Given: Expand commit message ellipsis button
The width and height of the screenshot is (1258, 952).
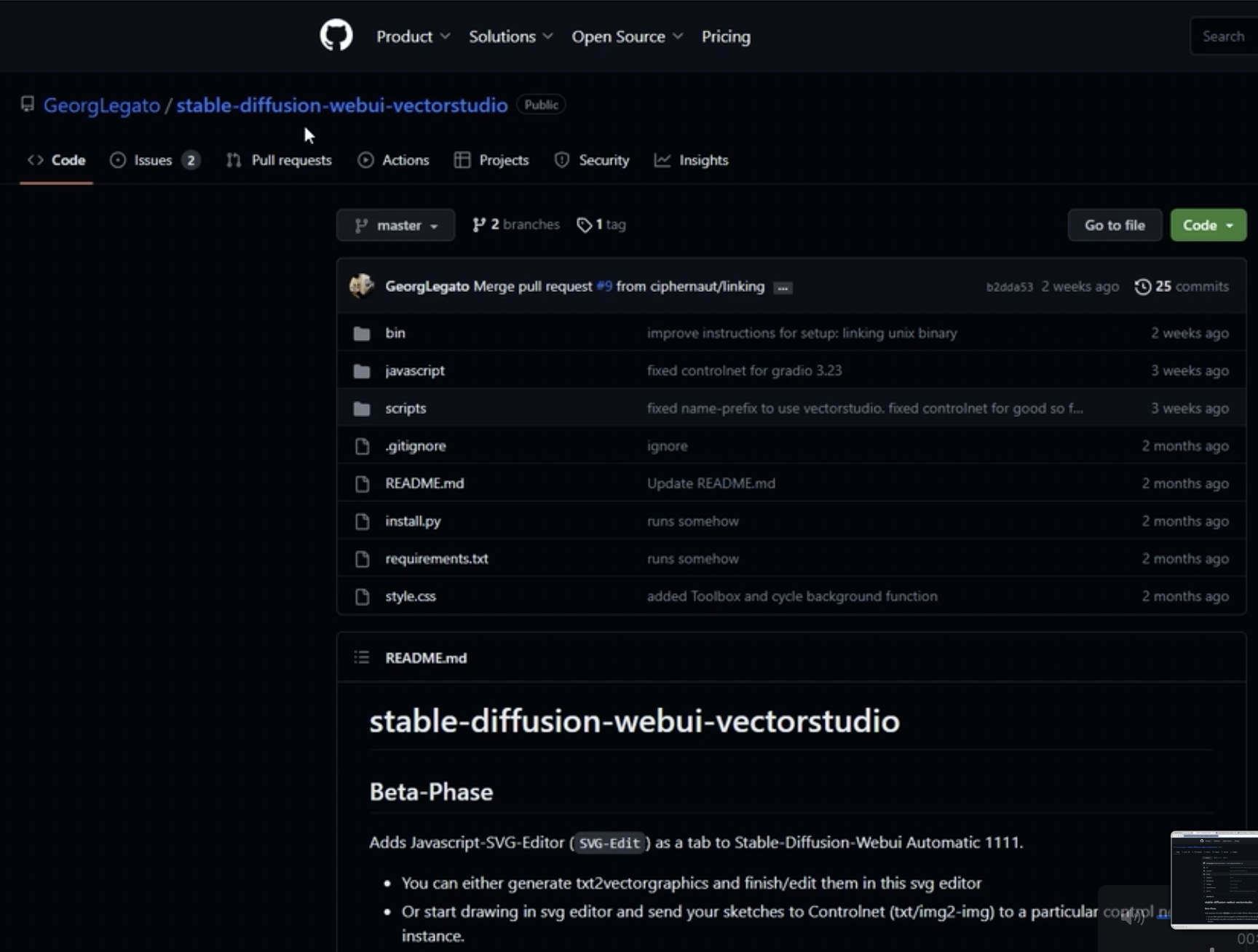Looking at the screenshot, I should [783, 287].
